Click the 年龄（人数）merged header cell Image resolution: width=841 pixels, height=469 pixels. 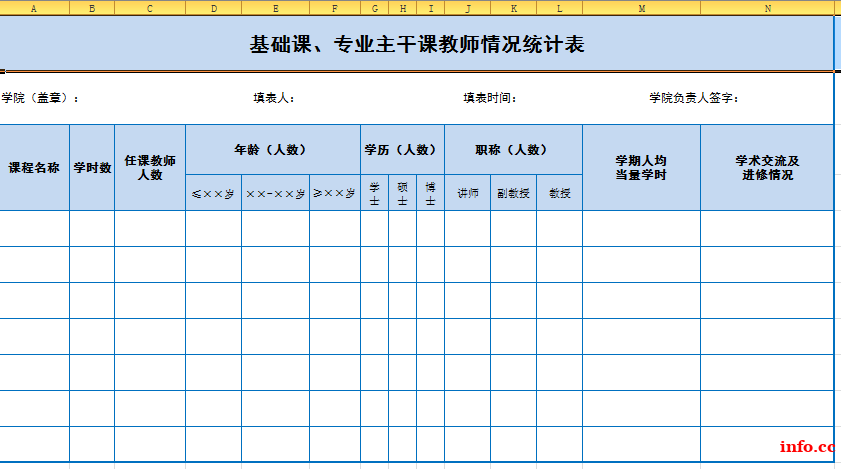click(x=272, y=150)
